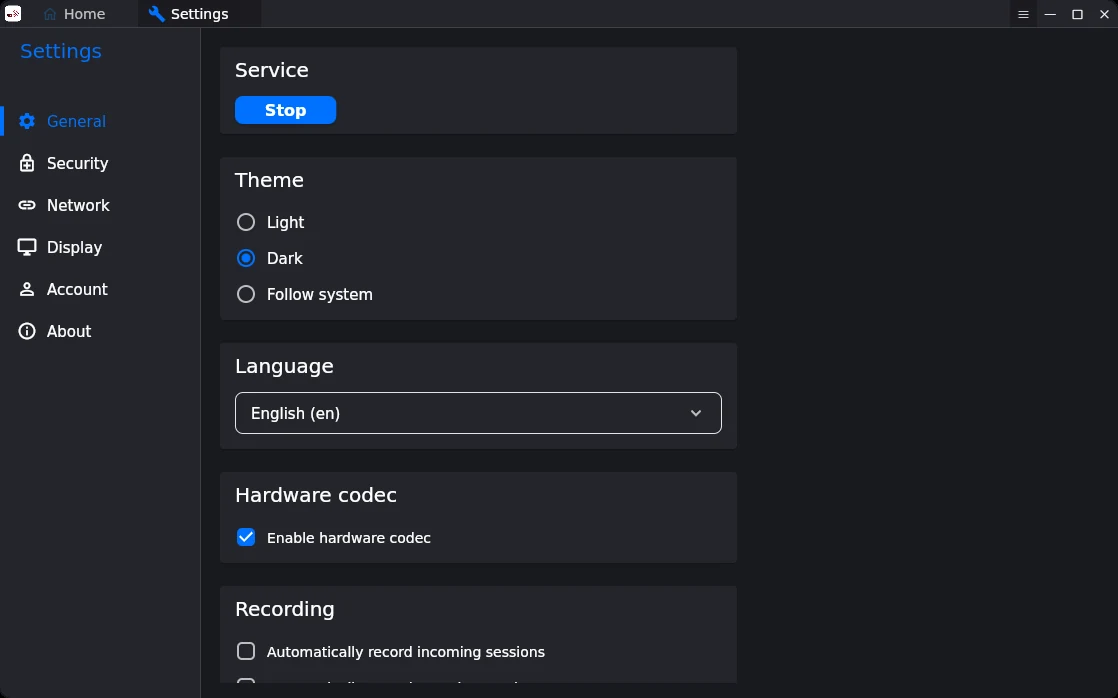The image size is (1118, 698).
Task: Uncheck Enable hardware codec checkbox
Action: pyautogui.click(x=246, y=538)
